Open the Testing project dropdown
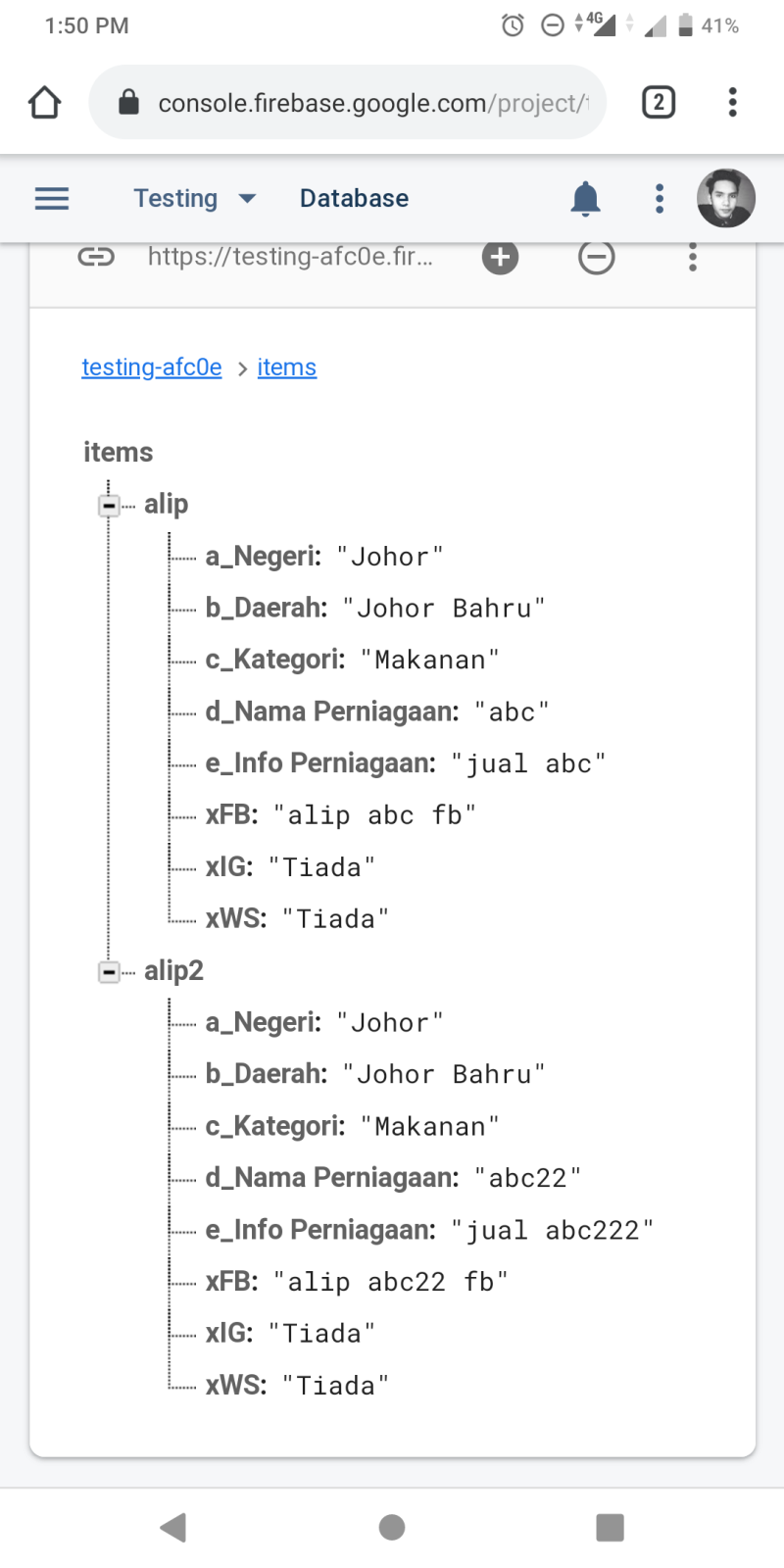 click(195, 198)
